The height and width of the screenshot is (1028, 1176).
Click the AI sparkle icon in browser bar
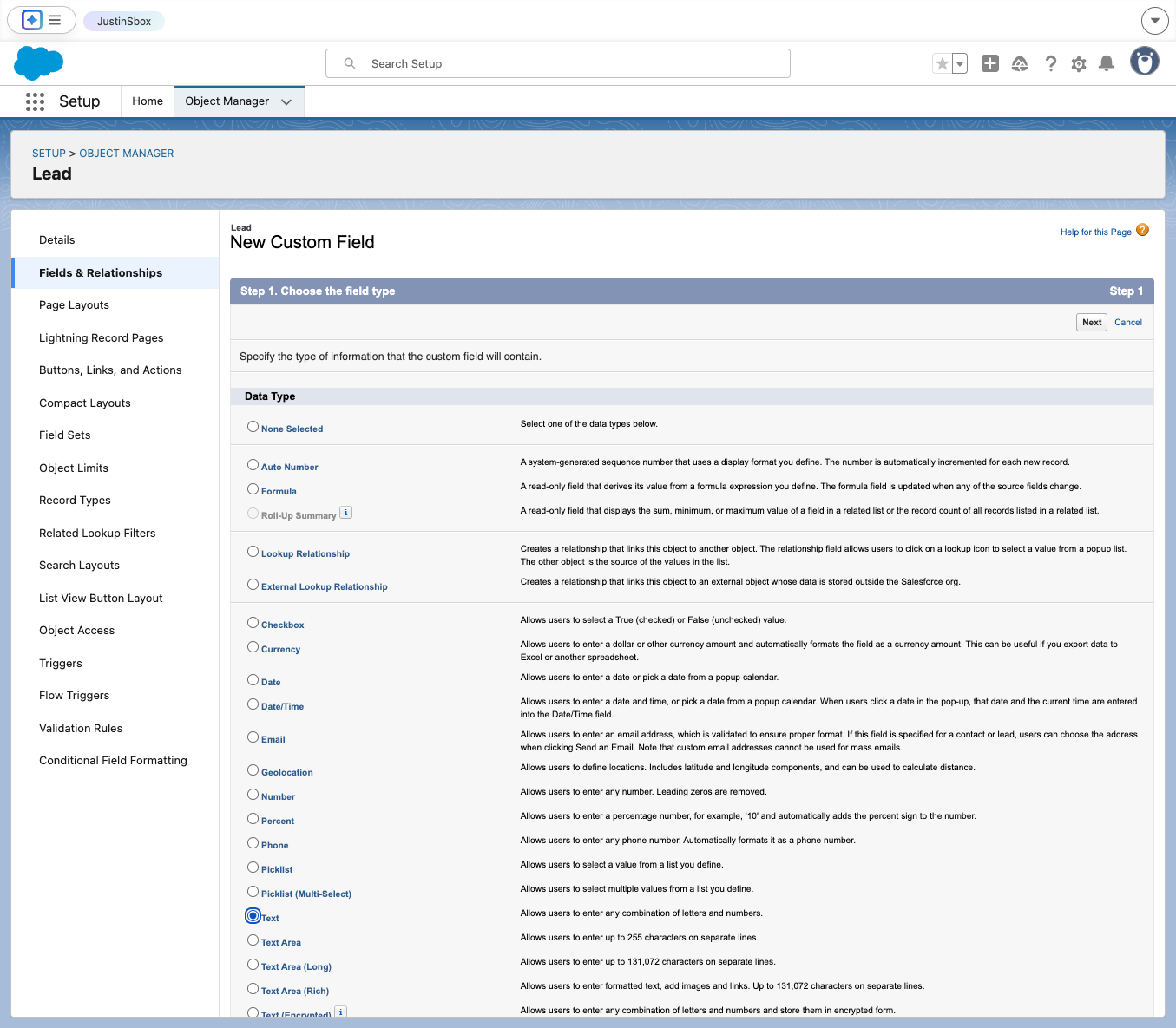[32, 20]
